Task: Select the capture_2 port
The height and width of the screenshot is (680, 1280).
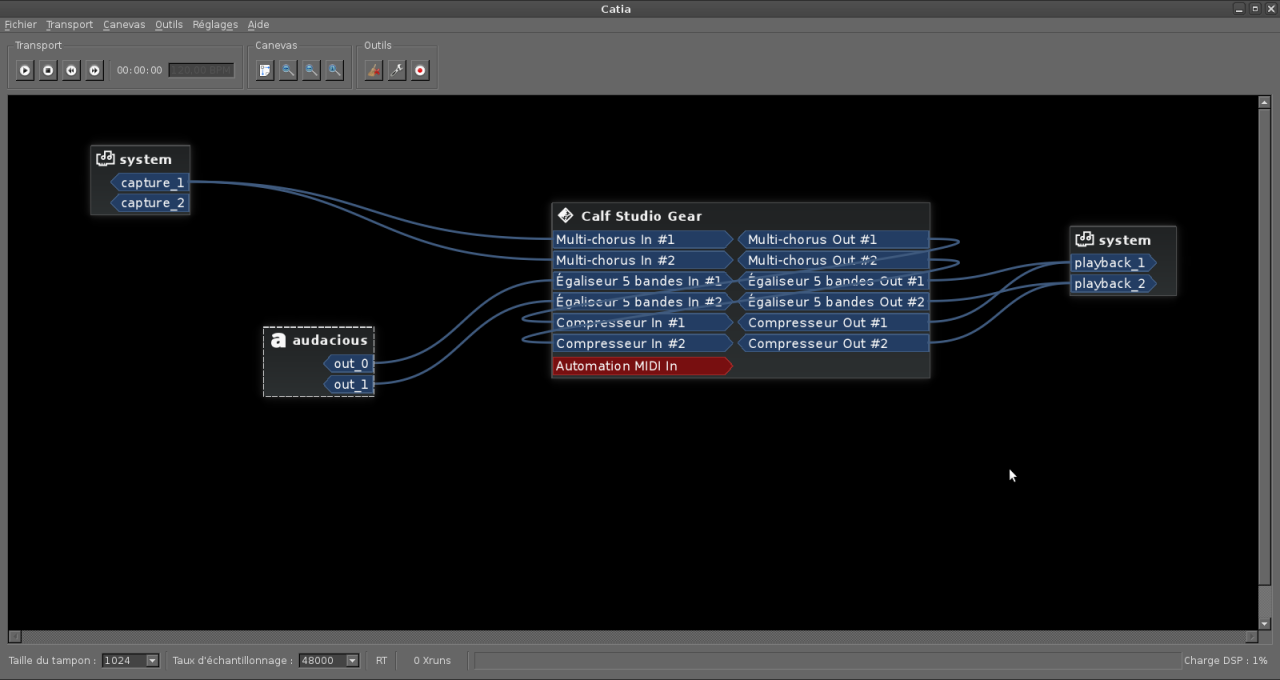Action: [x=150, y=203]
